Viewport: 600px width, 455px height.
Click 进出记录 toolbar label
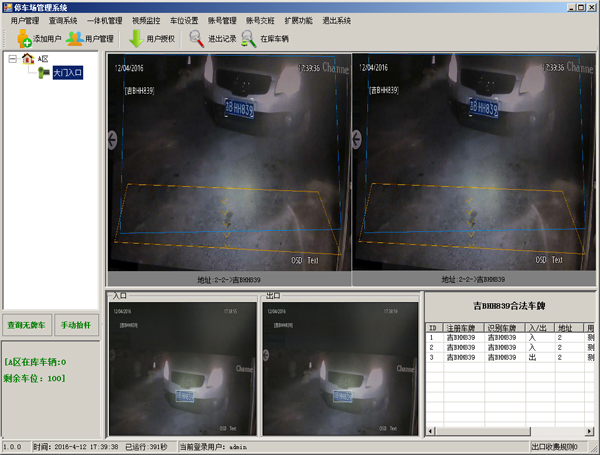[x=222, y=39]
